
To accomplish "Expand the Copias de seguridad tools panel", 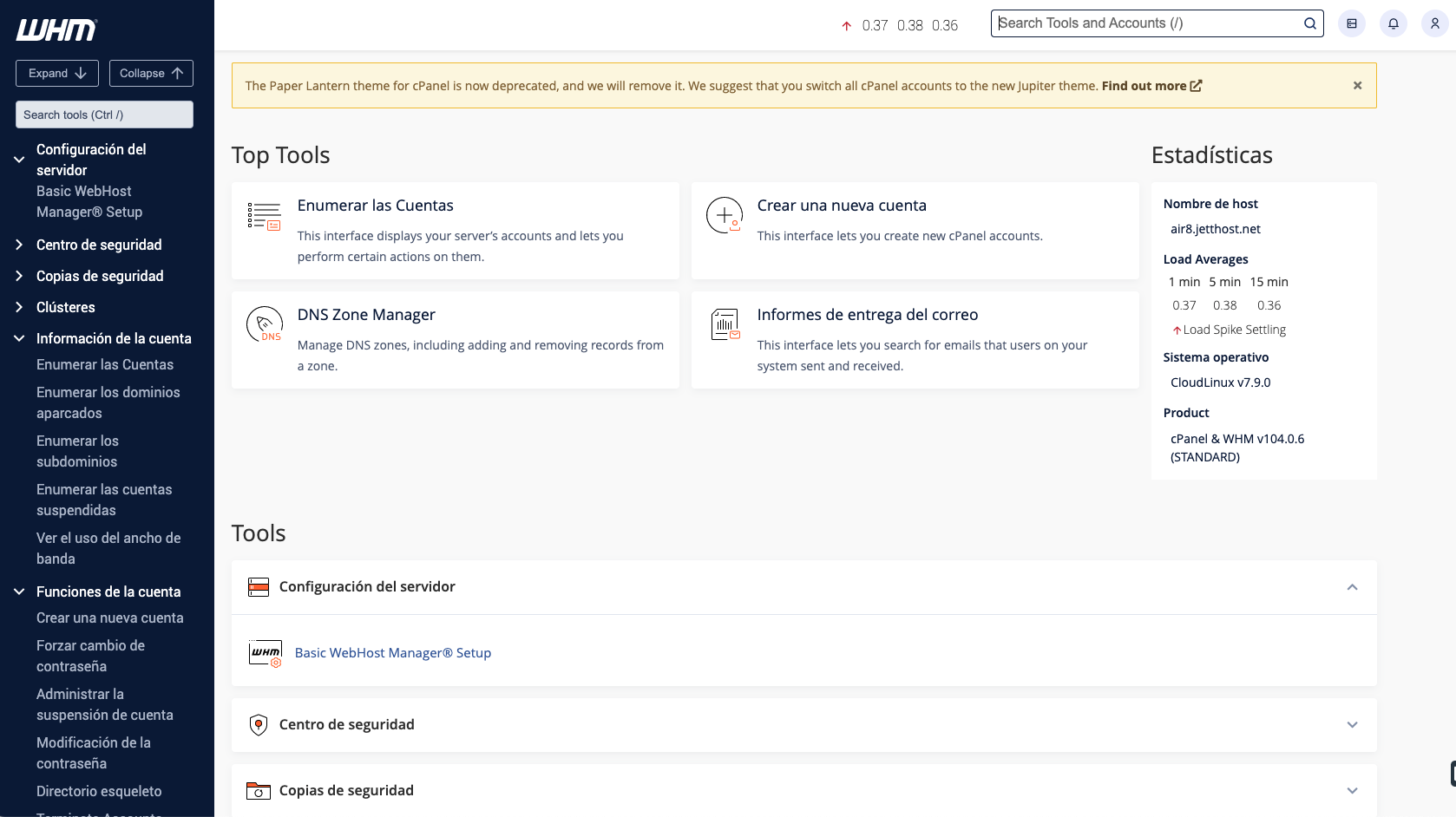I will 1352,791.
